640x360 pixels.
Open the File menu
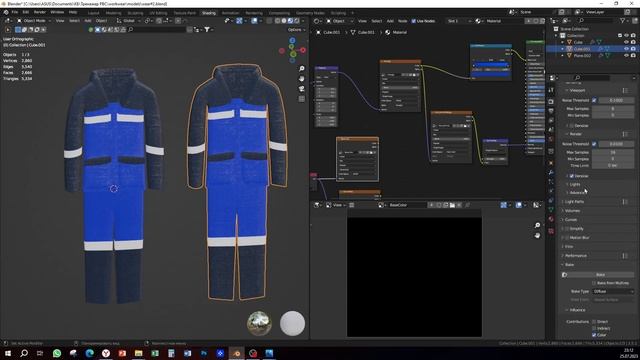pos(15,12)
